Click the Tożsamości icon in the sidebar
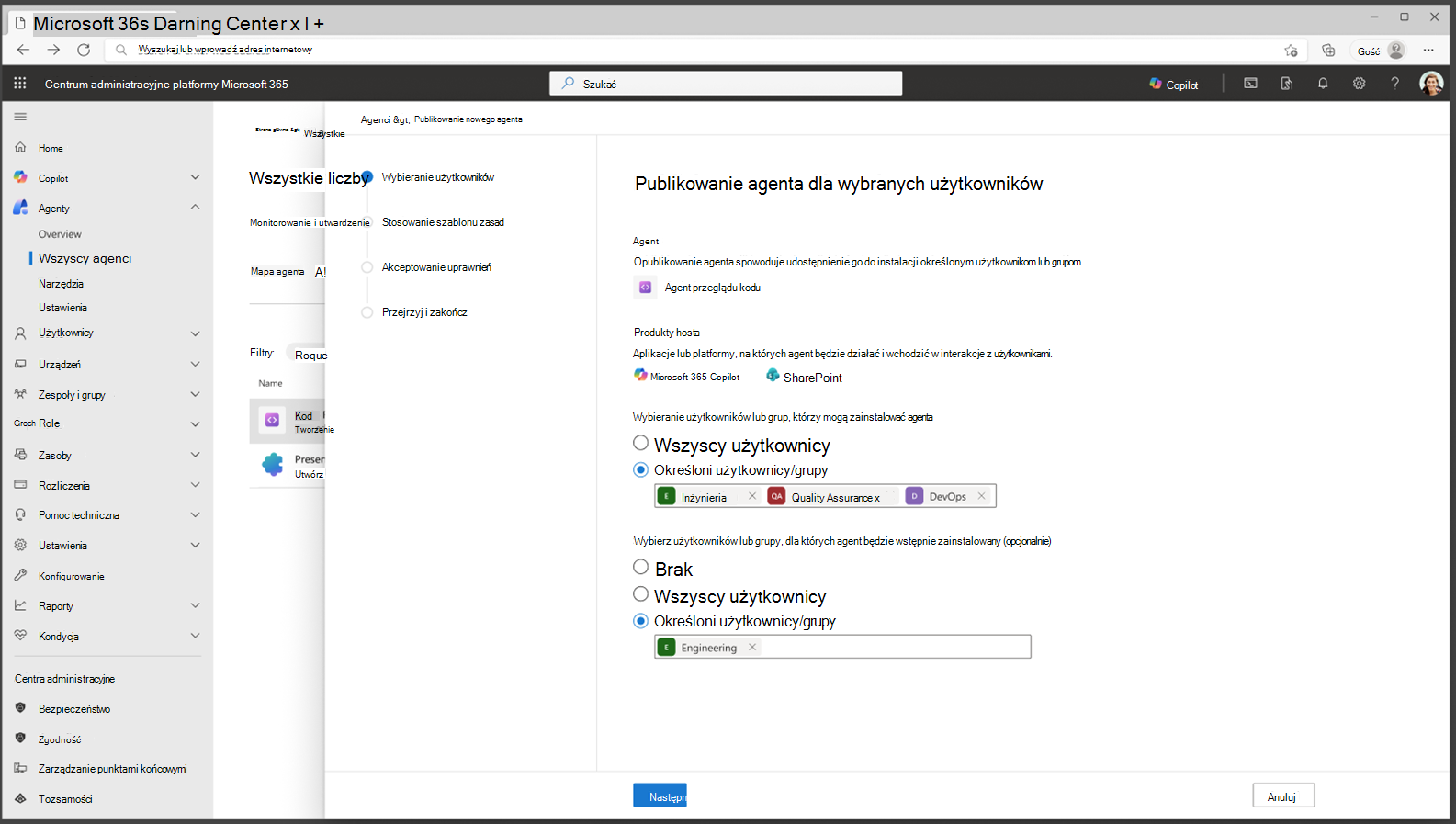Screen dimensions: 1456x824 (x=20, y=798)
